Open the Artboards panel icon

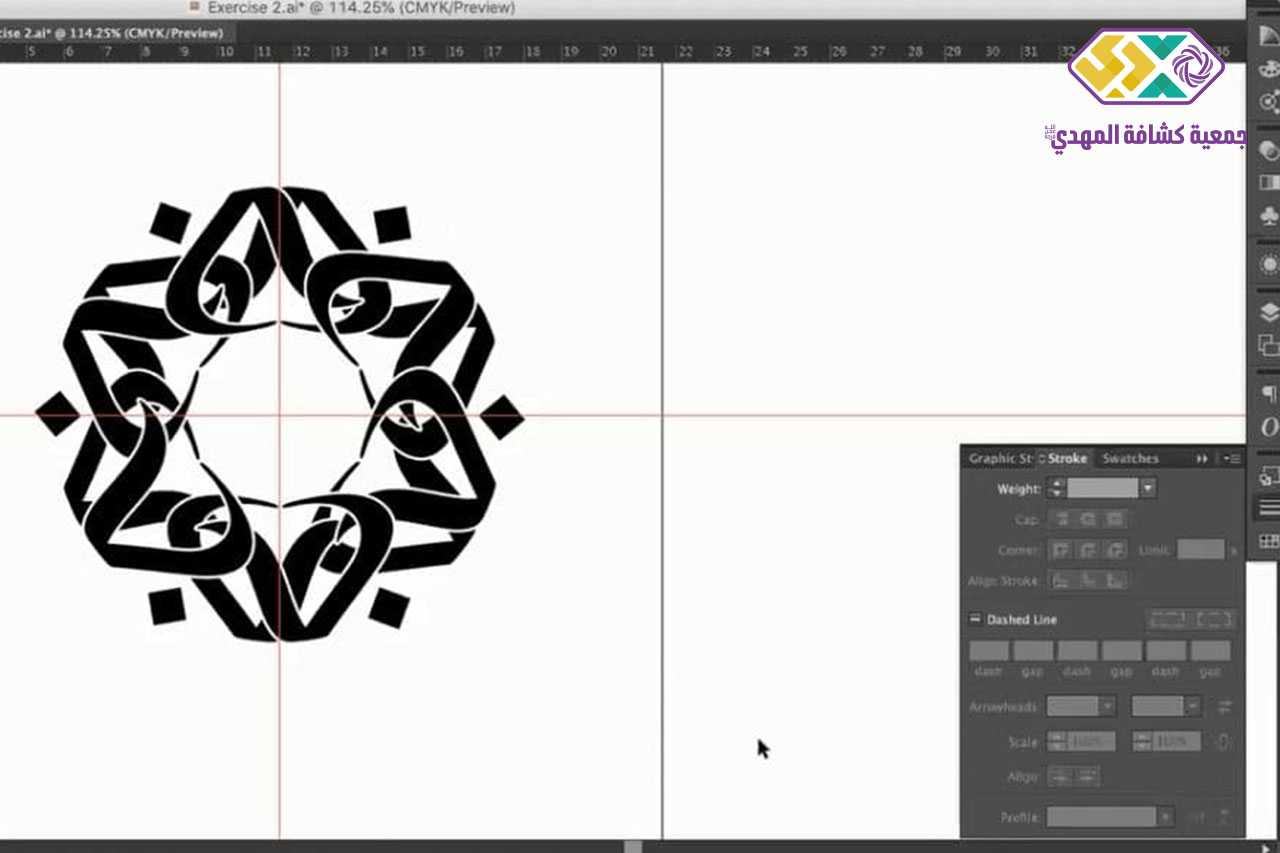pos(1268,345)
